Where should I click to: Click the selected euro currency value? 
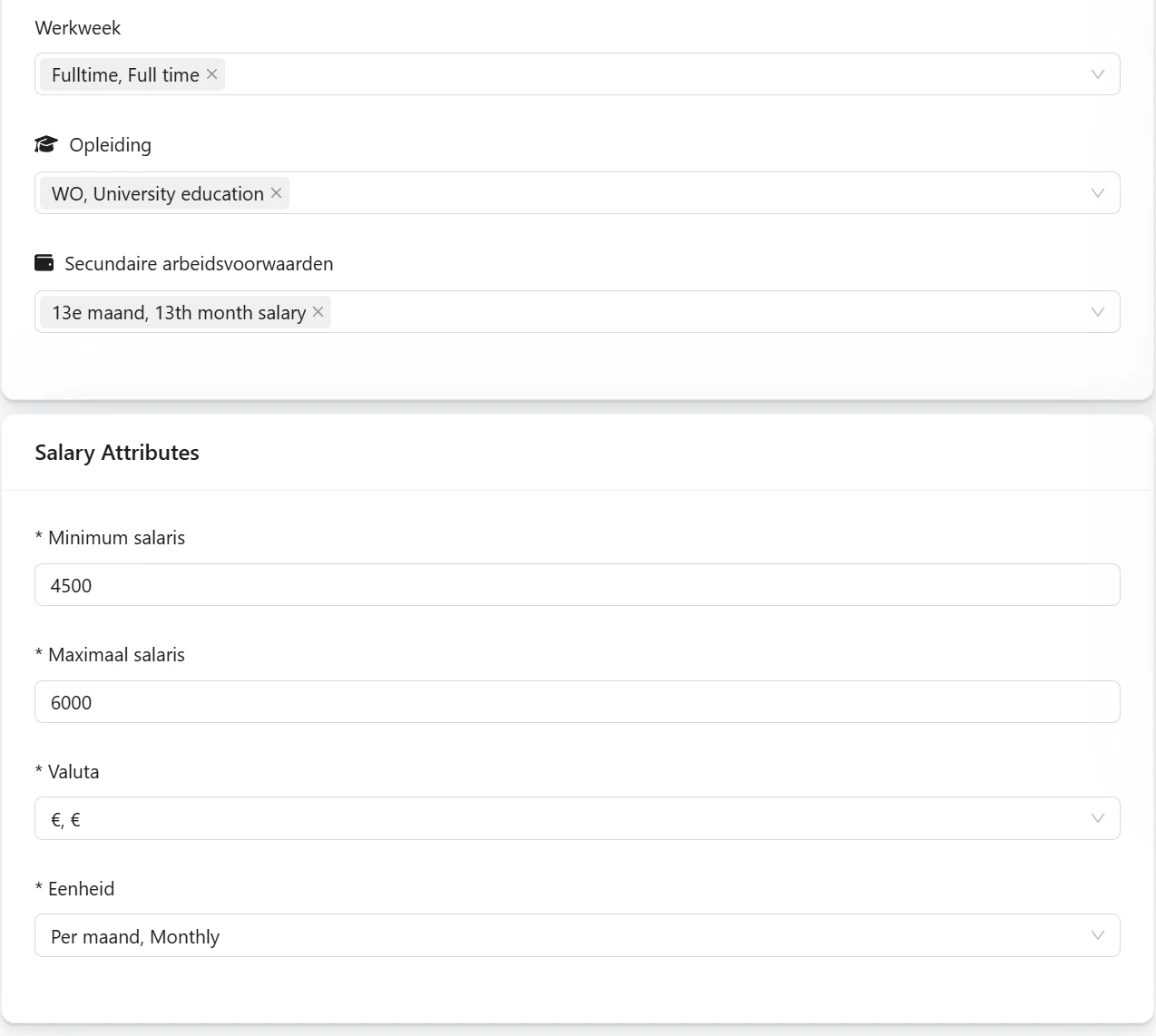tap(66, 819)
